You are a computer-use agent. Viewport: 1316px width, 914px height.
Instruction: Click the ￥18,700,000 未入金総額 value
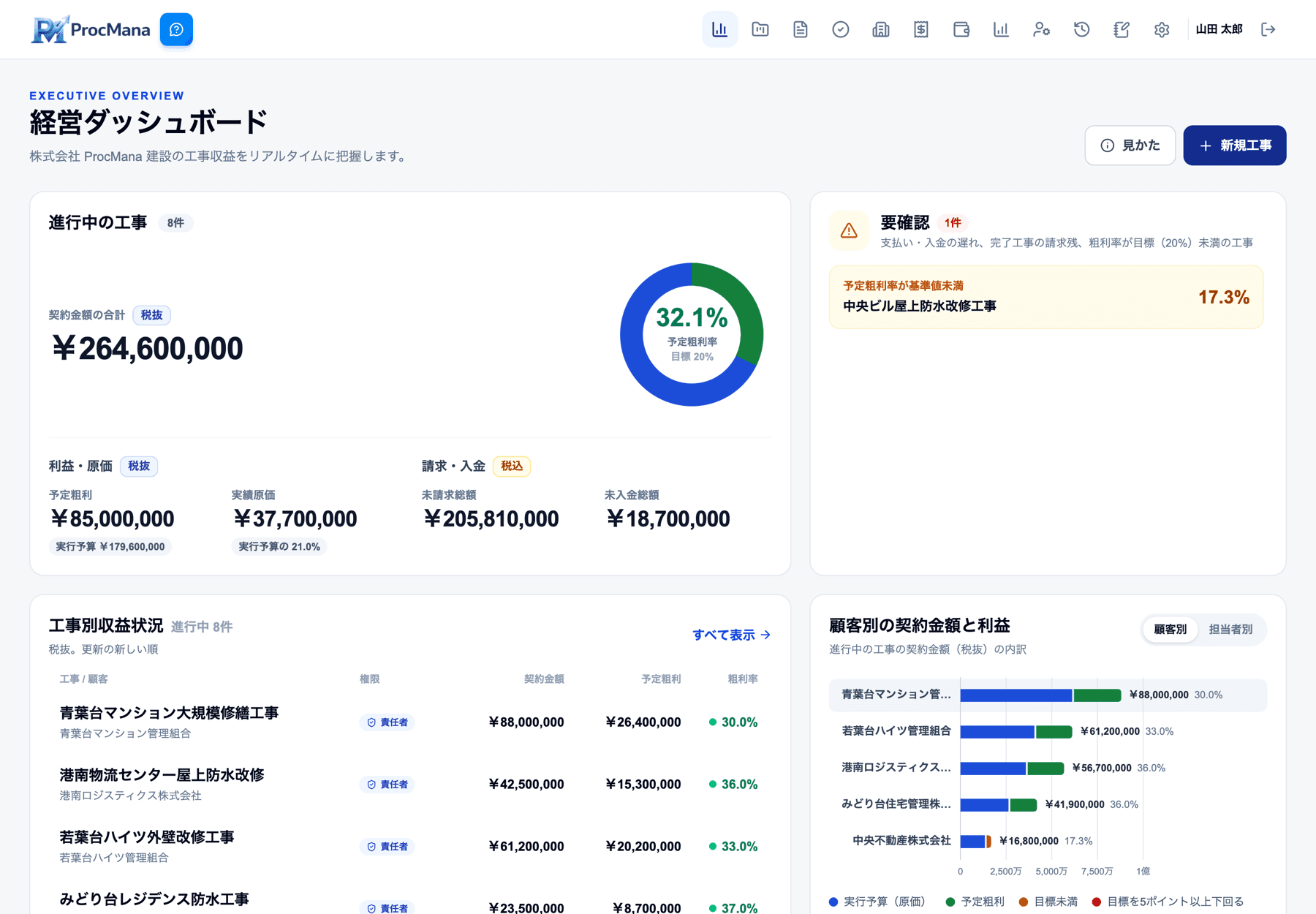pyautogui.click(x=668, y=519)
